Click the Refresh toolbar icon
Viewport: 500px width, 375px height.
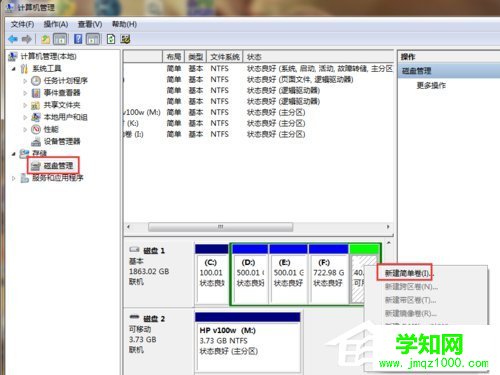point(111,39)
